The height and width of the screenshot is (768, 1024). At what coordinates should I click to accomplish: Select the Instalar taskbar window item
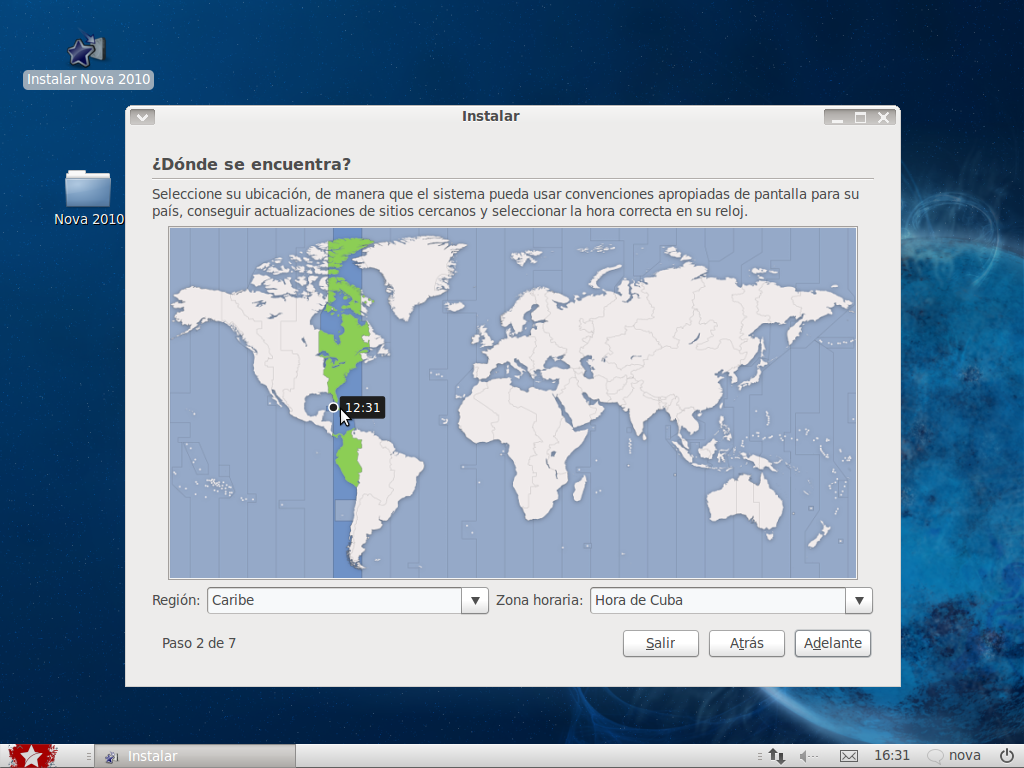tap(195, 756)
